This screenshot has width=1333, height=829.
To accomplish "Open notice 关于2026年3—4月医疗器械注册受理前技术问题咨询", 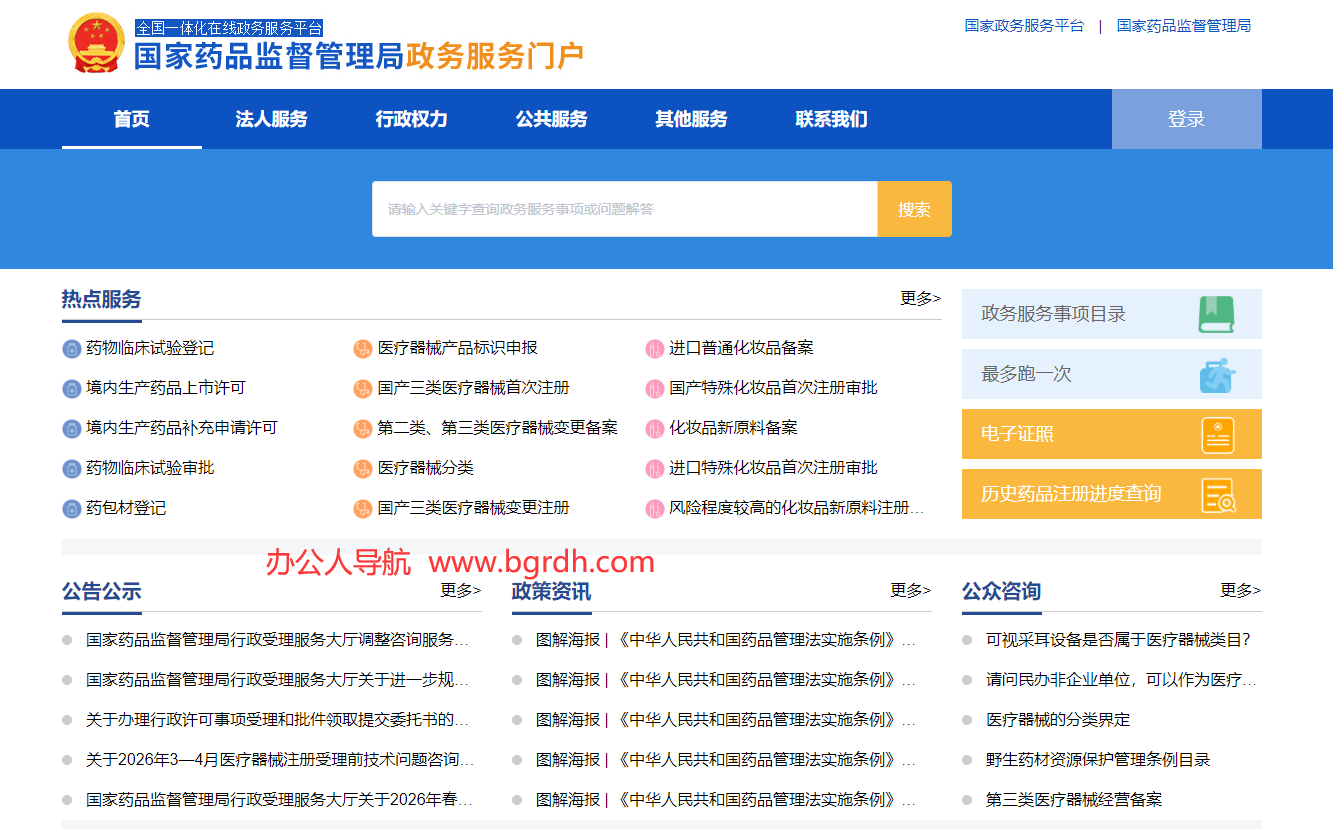I will pos(280,760).
